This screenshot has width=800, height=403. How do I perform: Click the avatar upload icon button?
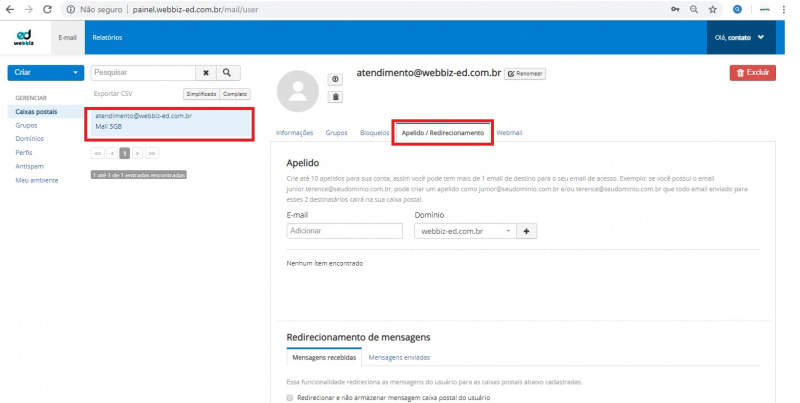tap(336, 79)
